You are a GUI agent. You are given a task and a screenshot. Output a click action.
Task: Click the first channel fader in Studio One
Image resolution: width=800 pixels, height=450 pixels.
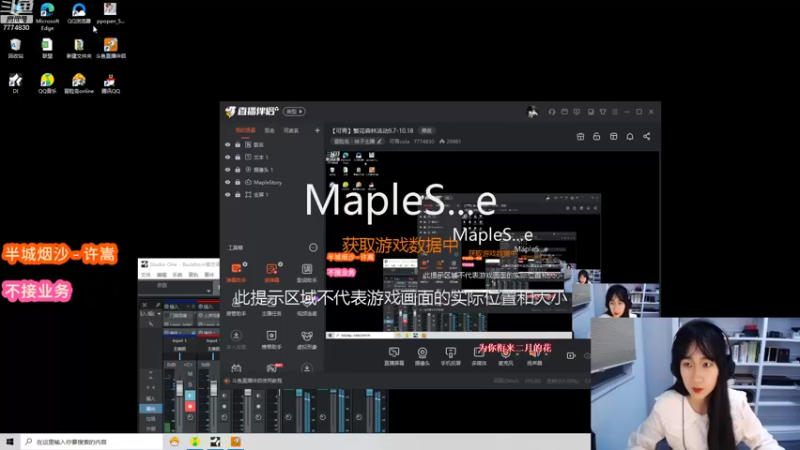click(x=179, y=389)
